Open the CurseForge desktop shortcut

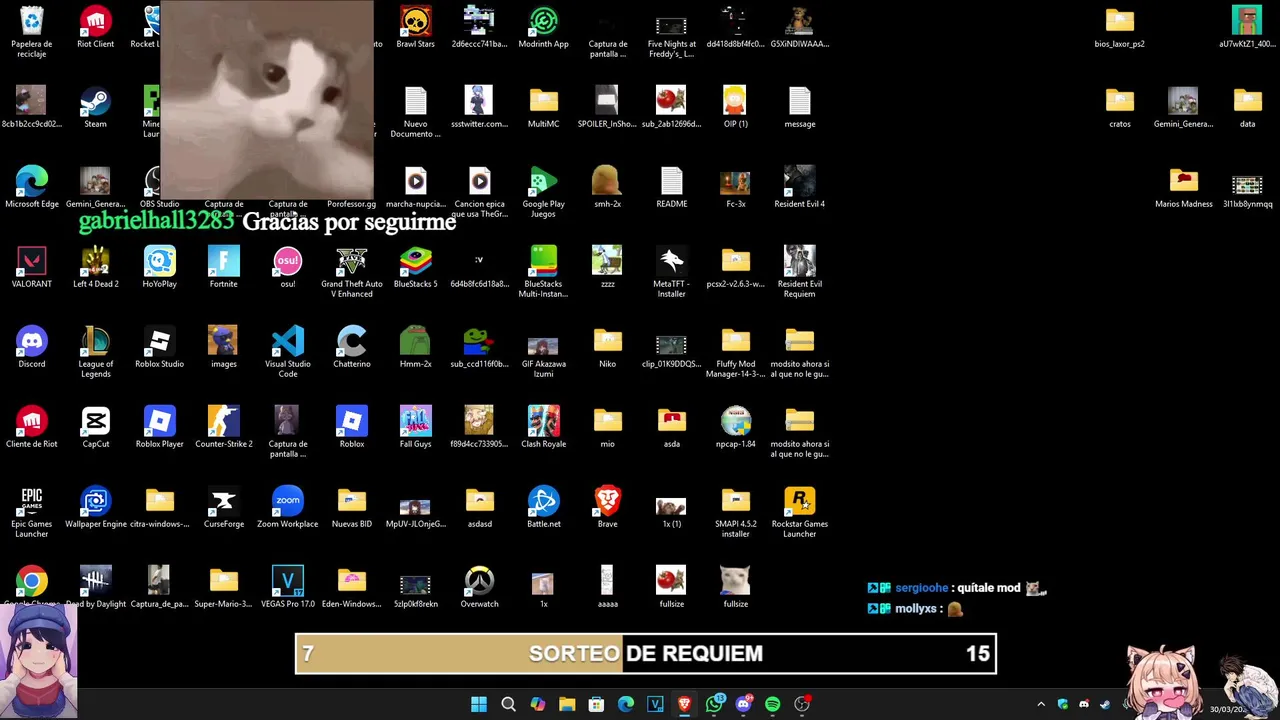(x=224, y=507)
